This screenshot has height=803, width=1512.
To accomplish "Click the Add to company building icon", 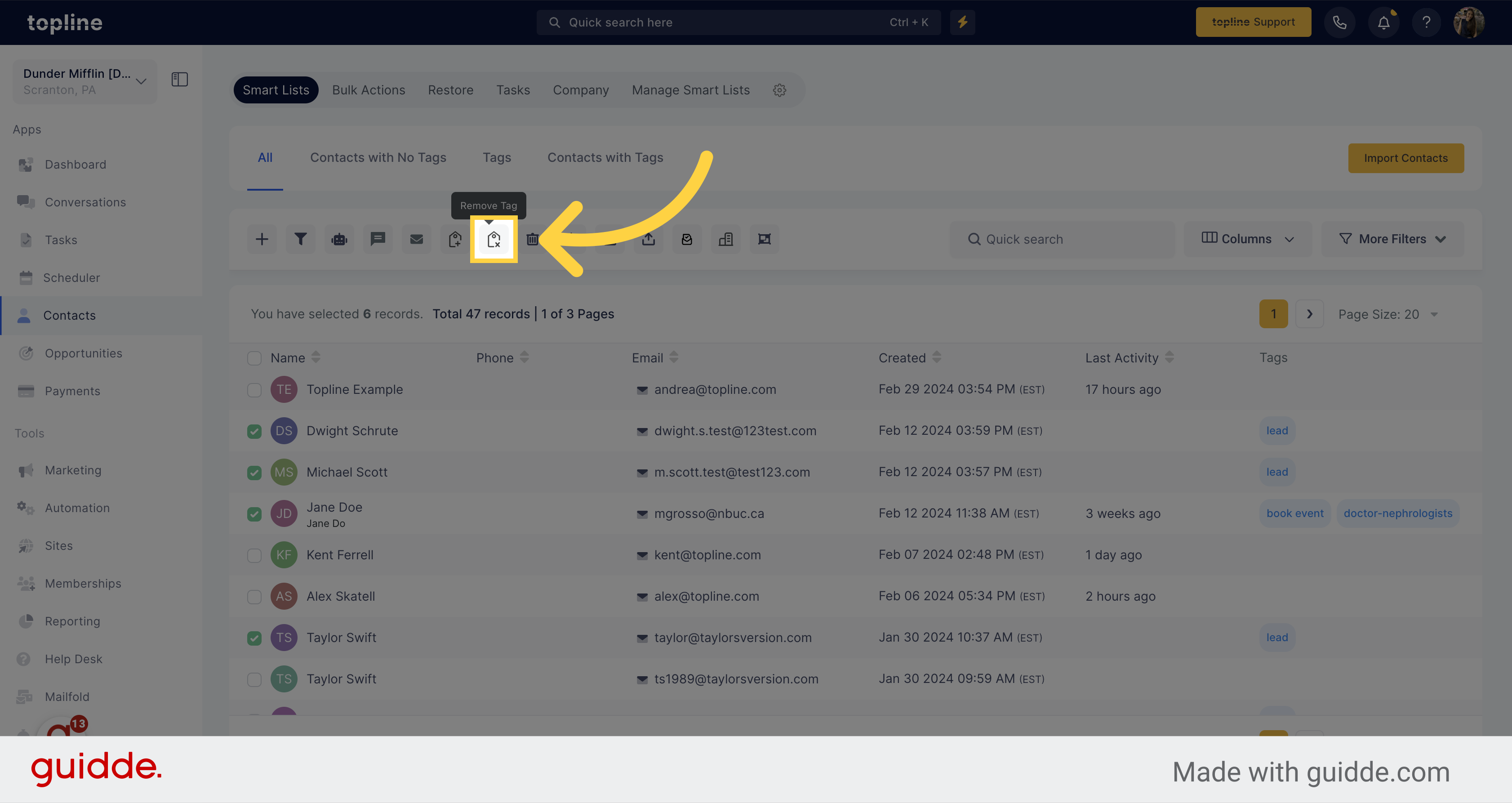I will coord(726,240).
